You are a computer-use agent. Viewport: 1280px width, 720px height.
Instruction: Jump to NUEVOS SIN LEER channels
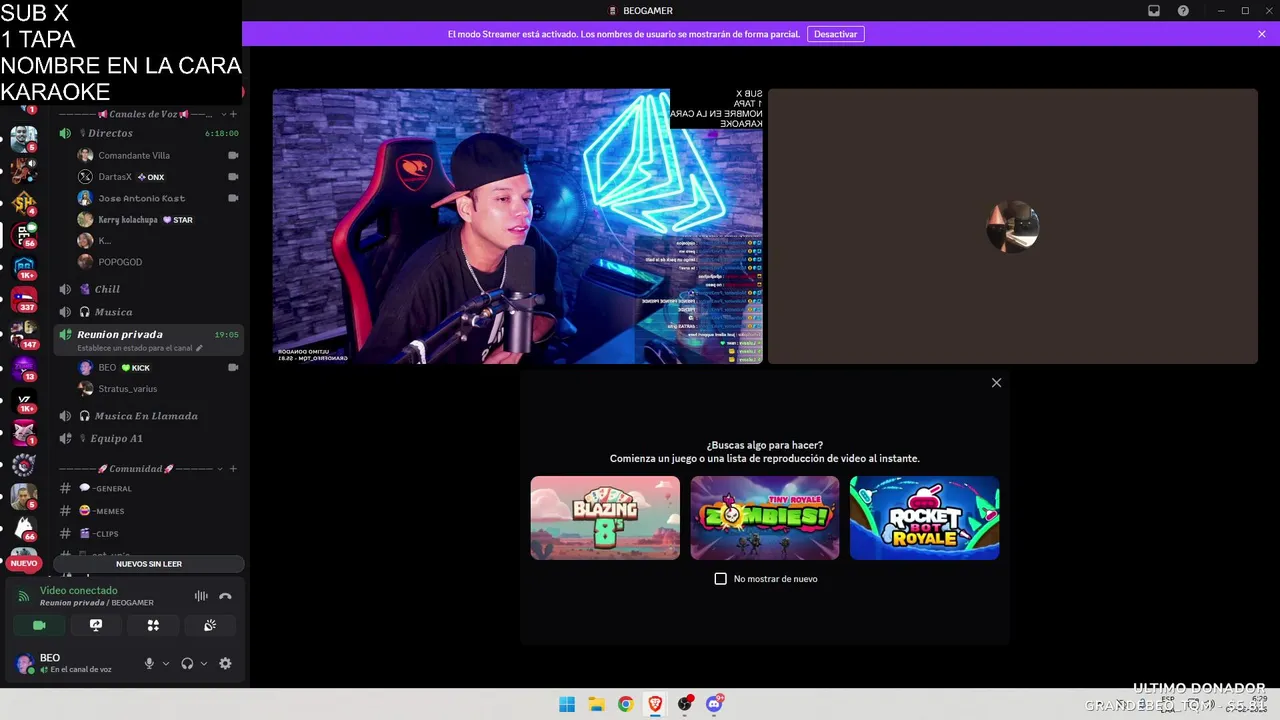coord(148,564)
